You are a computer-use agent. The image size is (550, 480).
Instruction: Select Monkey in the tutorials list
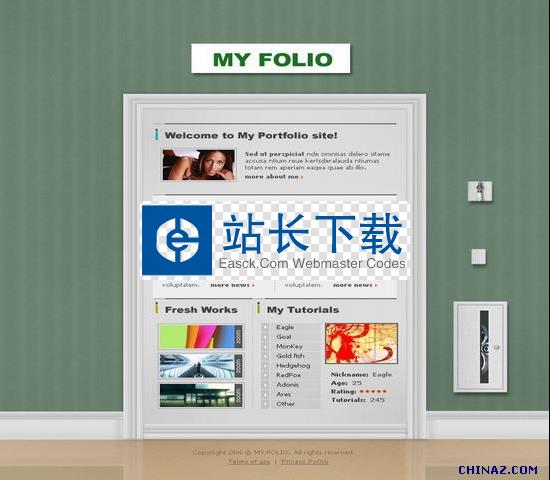pos(289,346)
